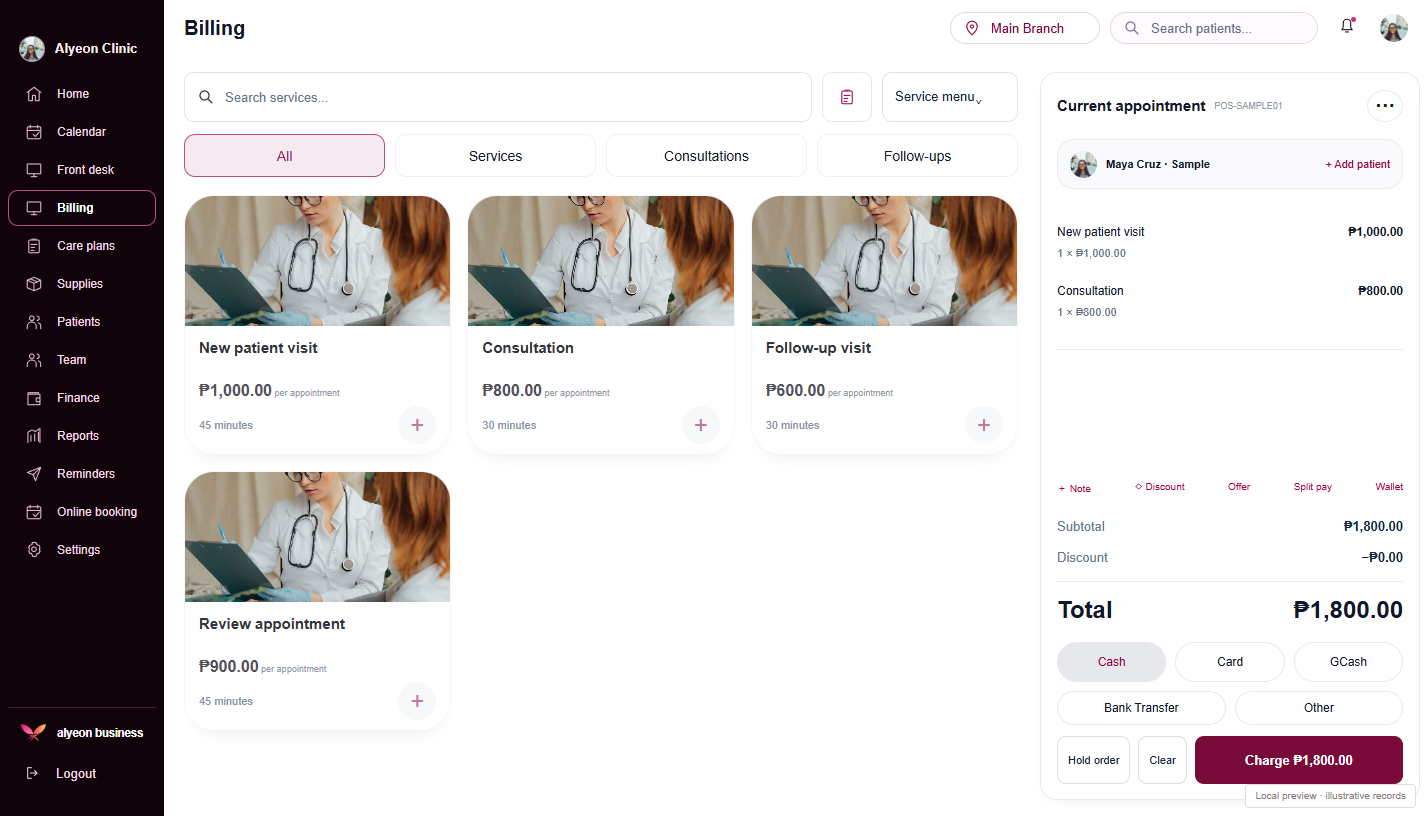Screen dimensions: 1428x816
Task: Click the Search patients field
Action: (x=1214, y=28)
